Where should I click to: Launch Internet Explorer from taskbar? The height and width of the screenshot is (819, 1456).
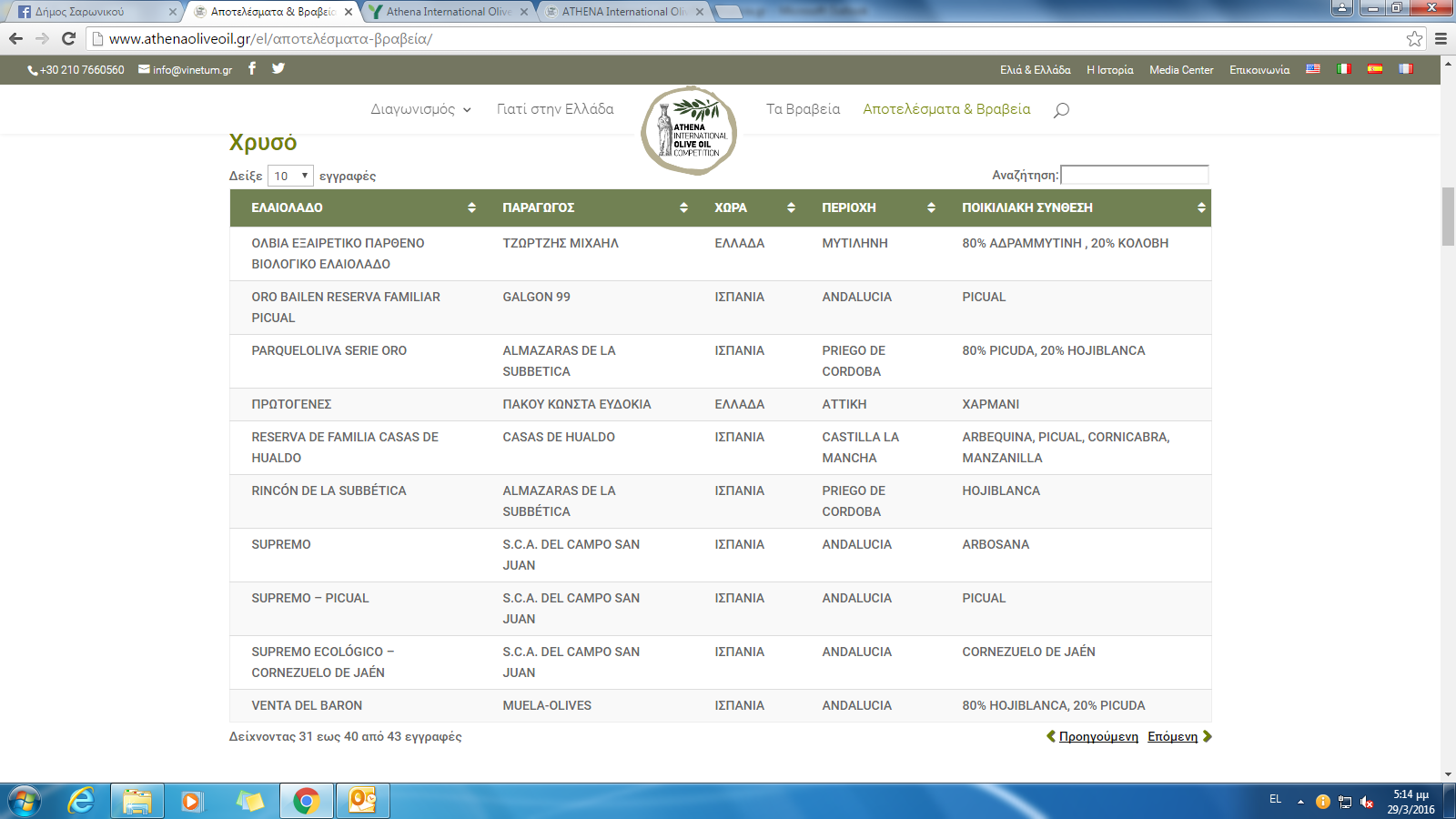coord(81,801)
